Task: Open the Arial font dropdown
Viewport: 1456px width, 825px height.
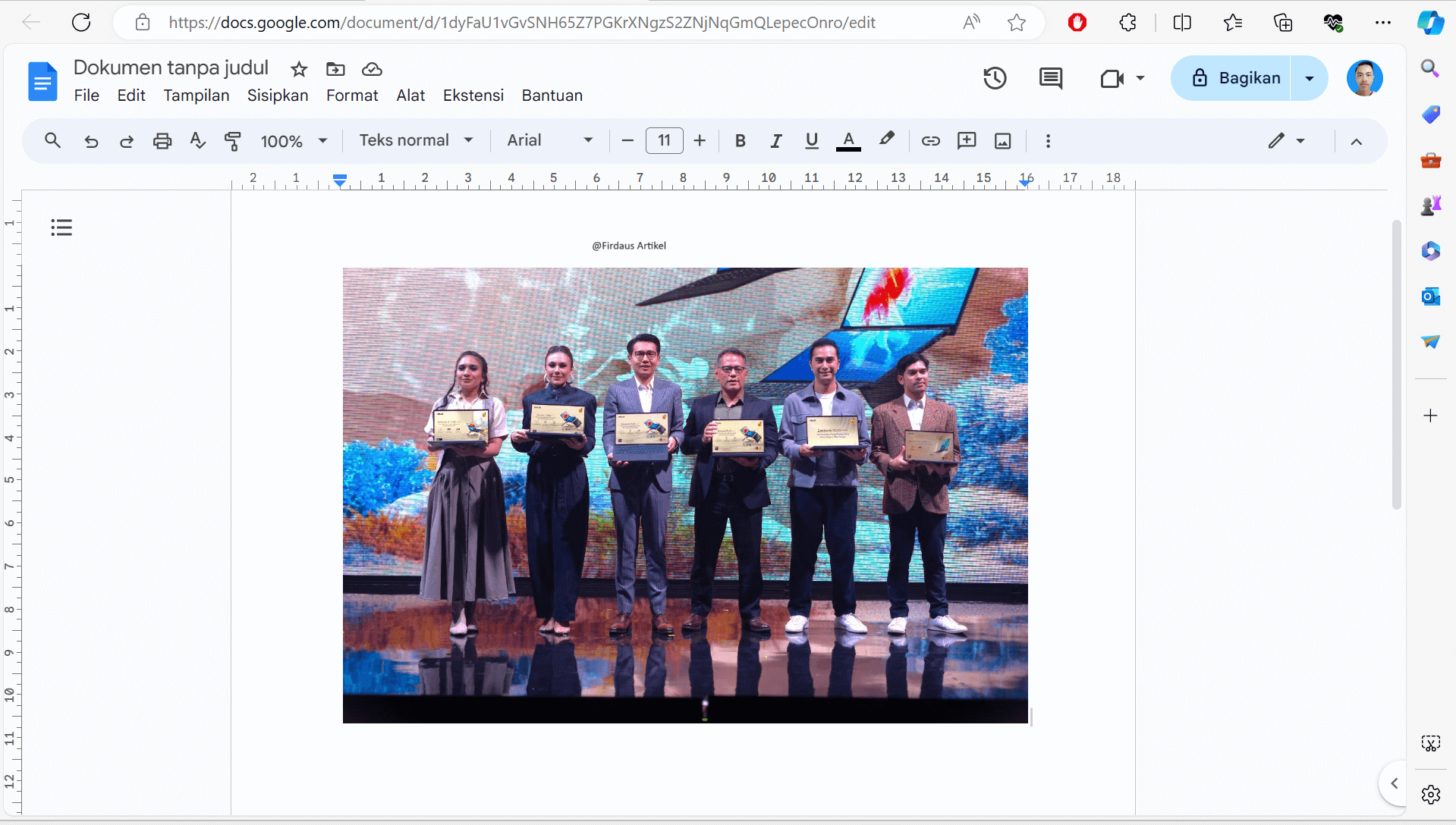Action: 549,140
